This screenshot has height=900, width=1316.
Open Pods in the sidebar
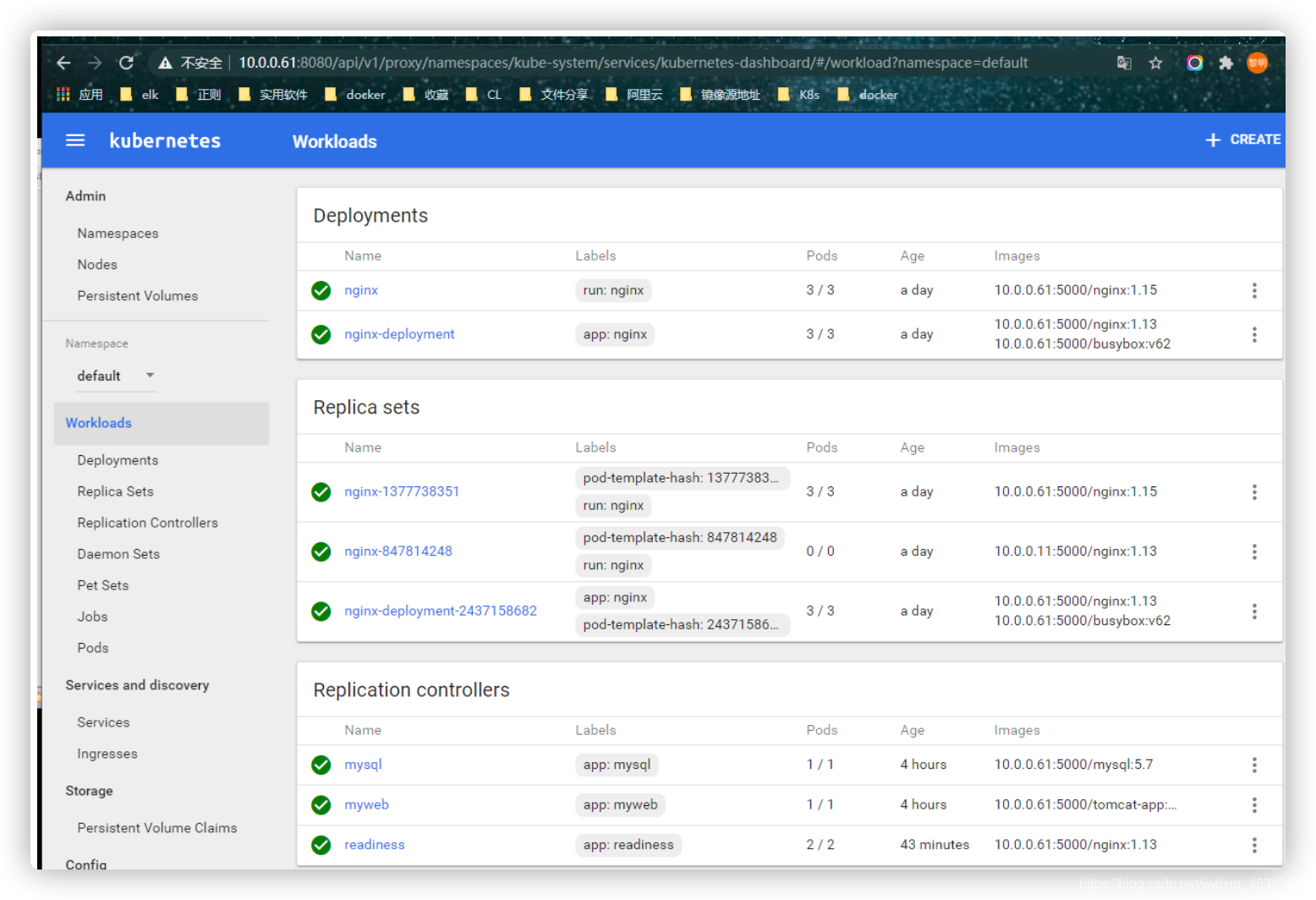[x=93, y=648]
